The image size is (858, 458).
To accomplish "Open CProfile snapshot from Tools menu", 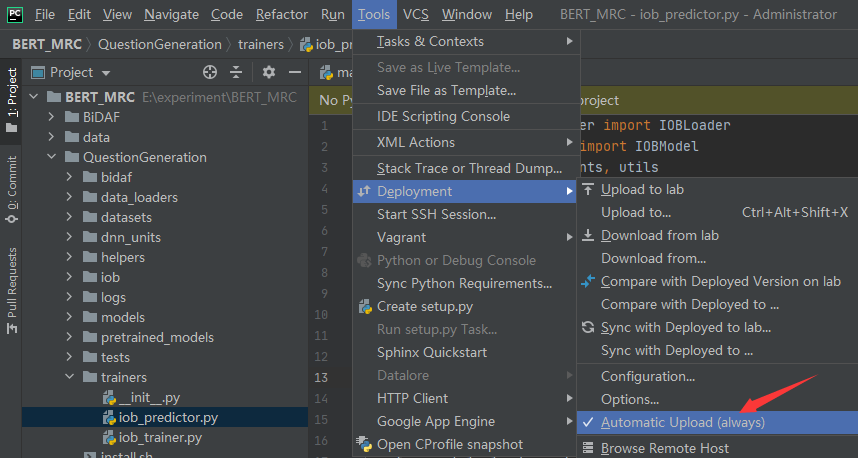I will [x=449, y=444].
